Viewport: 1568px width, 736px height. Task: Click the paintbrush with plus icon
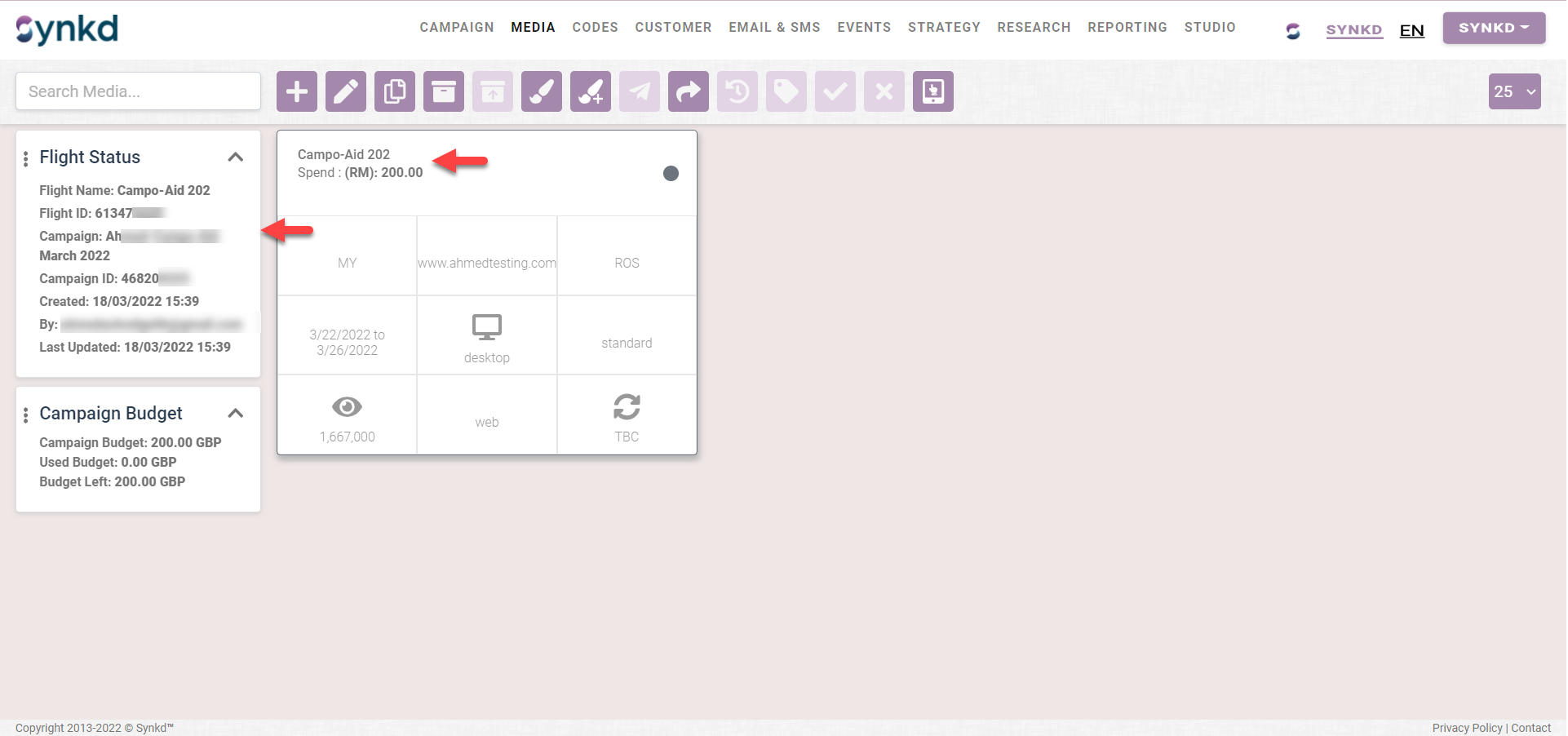pos(591,91)
